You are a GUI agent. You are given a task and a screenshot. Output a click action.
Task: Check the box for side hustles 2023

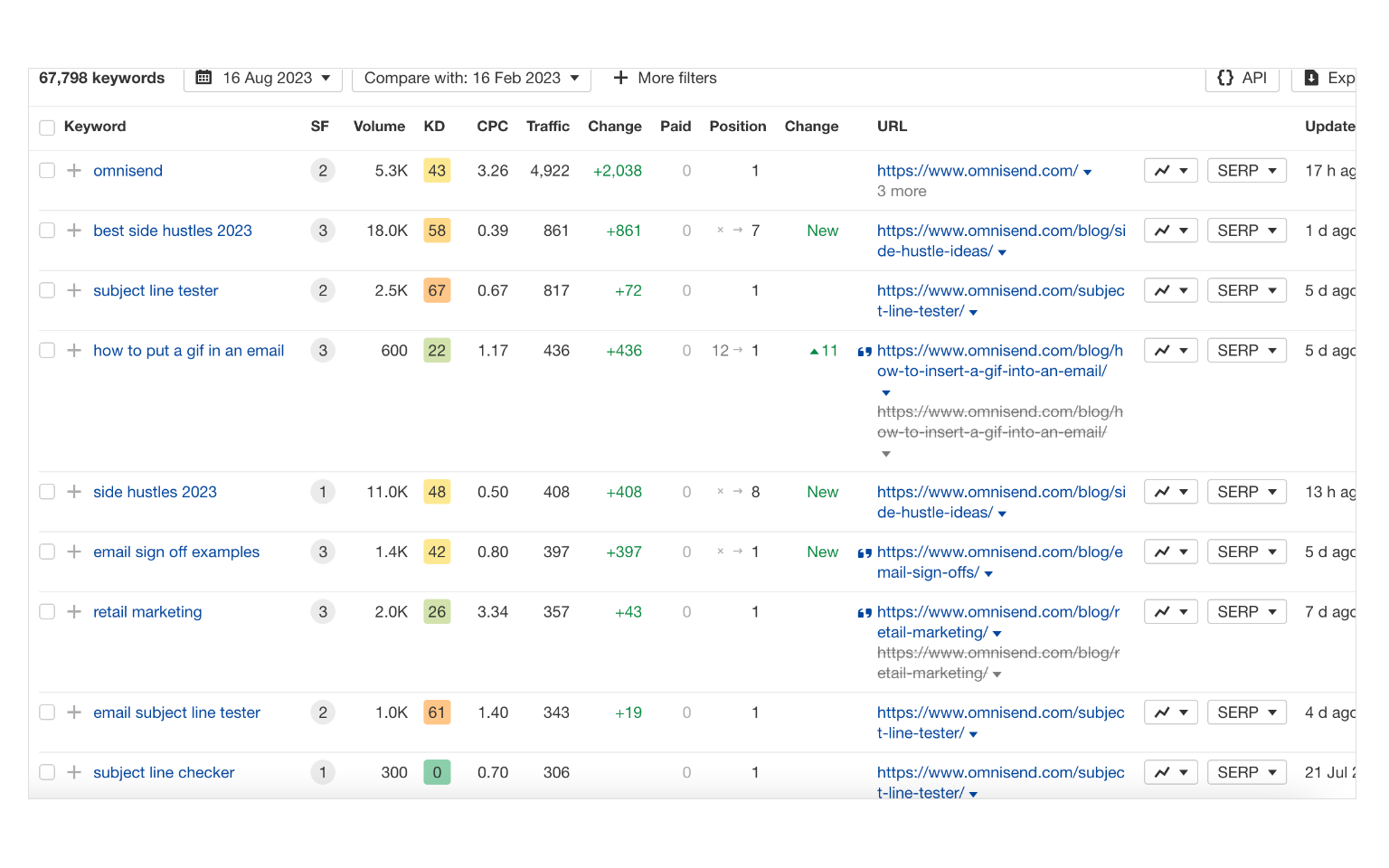pyautogui.click(x=47, y=492)
